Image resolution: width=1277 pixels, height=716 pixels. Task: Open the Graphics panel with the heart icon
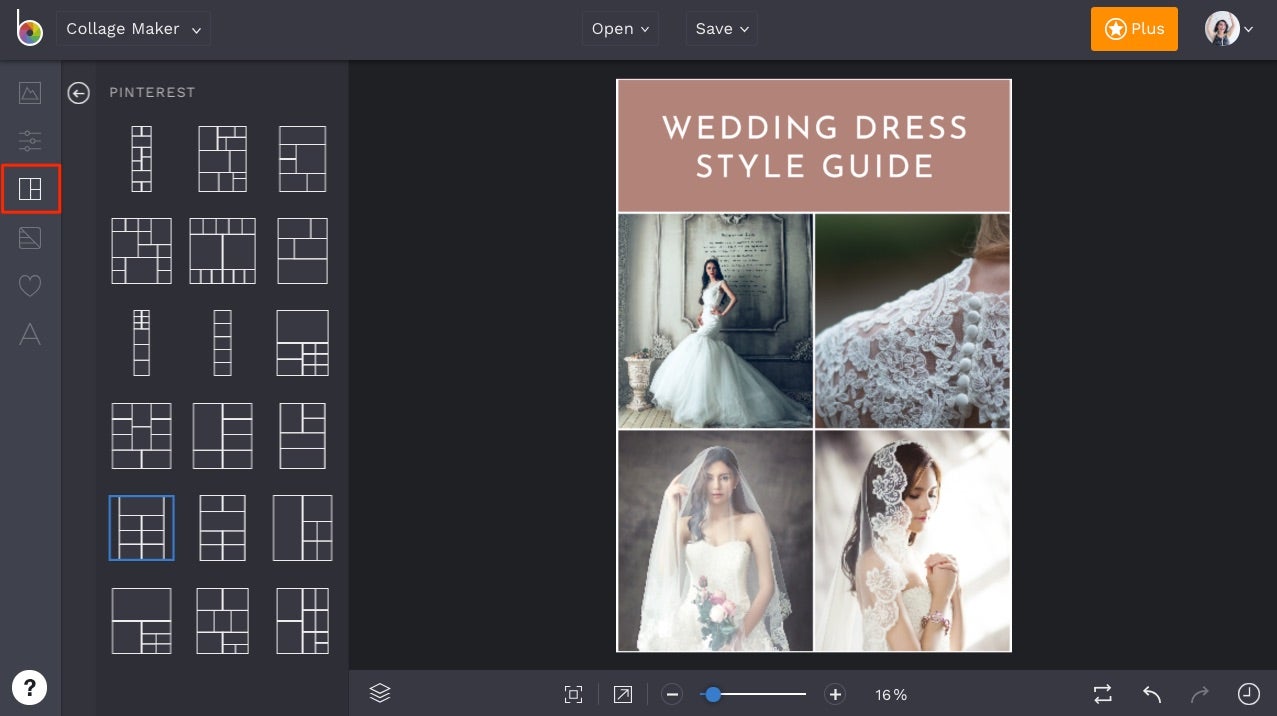point(29,286)
